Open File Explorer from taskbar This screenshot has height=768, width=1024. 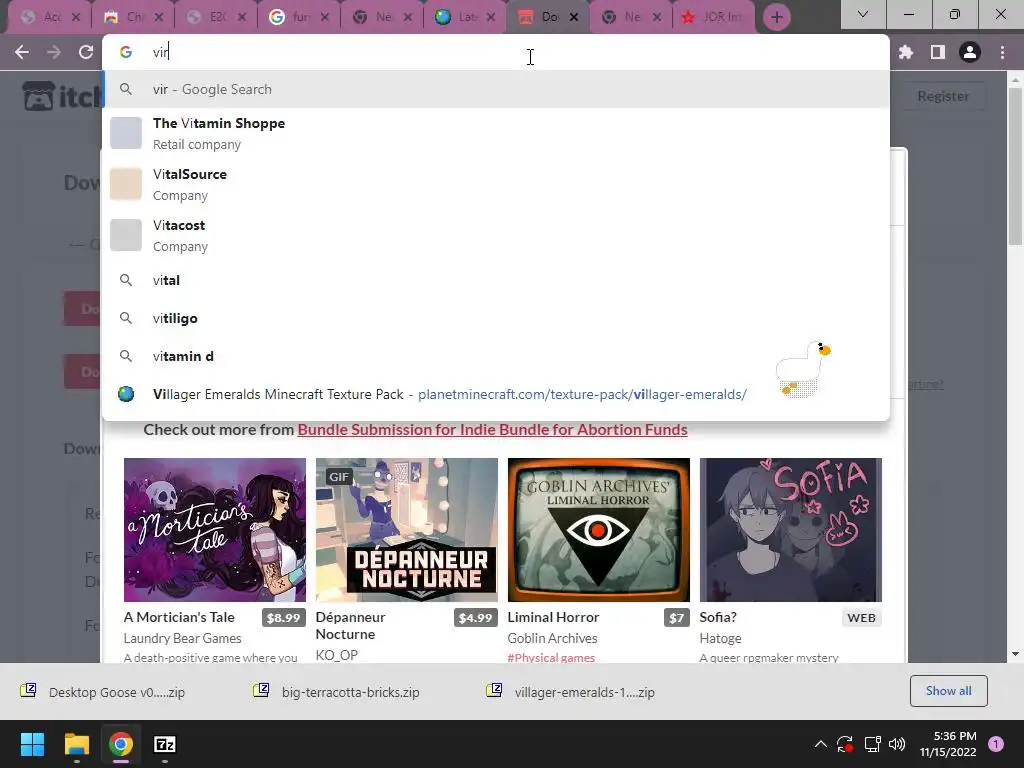pyautogui.click(x=76, y=744)
